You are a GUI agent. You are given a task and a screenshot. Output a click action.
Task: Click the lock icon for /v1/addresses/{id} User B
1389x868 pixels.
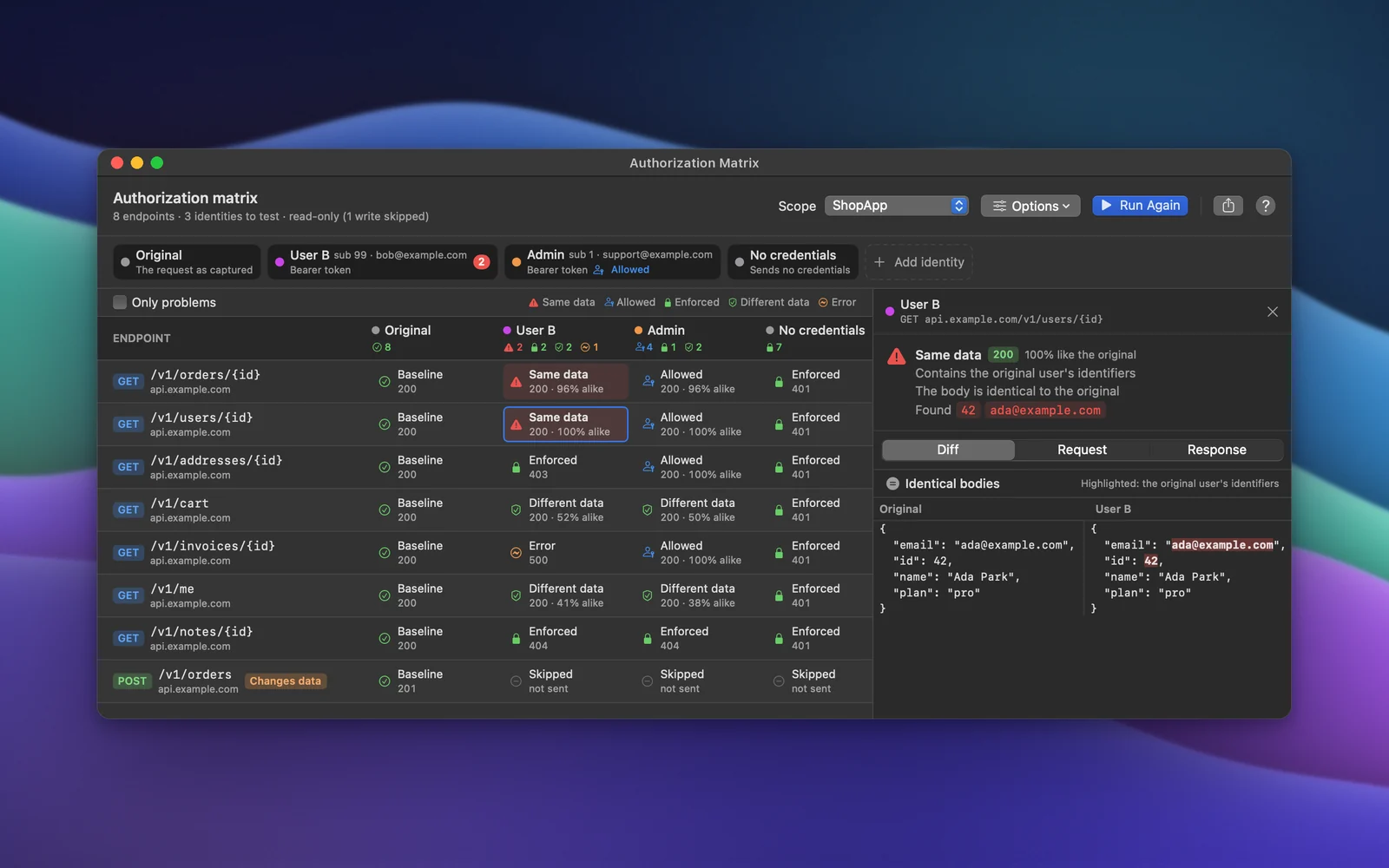(516, 467)
